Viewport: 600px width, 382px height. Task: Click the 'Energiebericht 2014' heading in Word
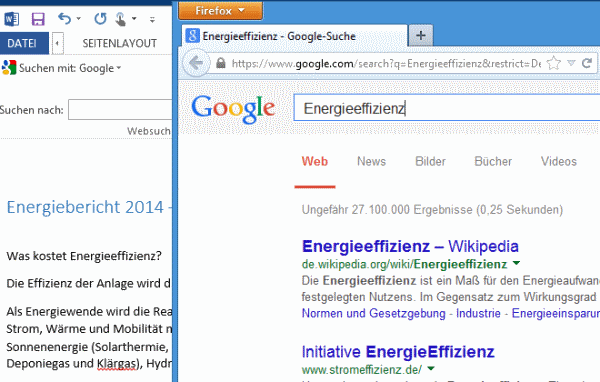coord(89,207)
